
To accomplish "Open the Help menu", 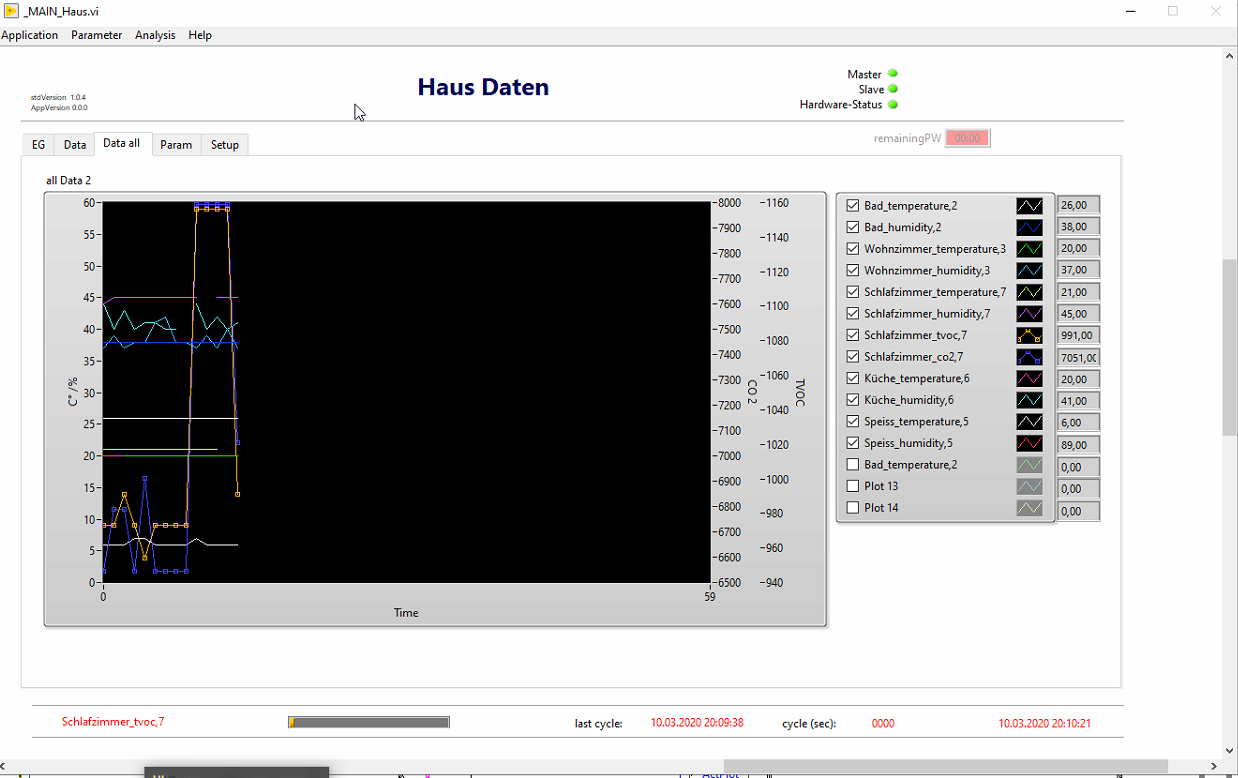I will [200, 35].
